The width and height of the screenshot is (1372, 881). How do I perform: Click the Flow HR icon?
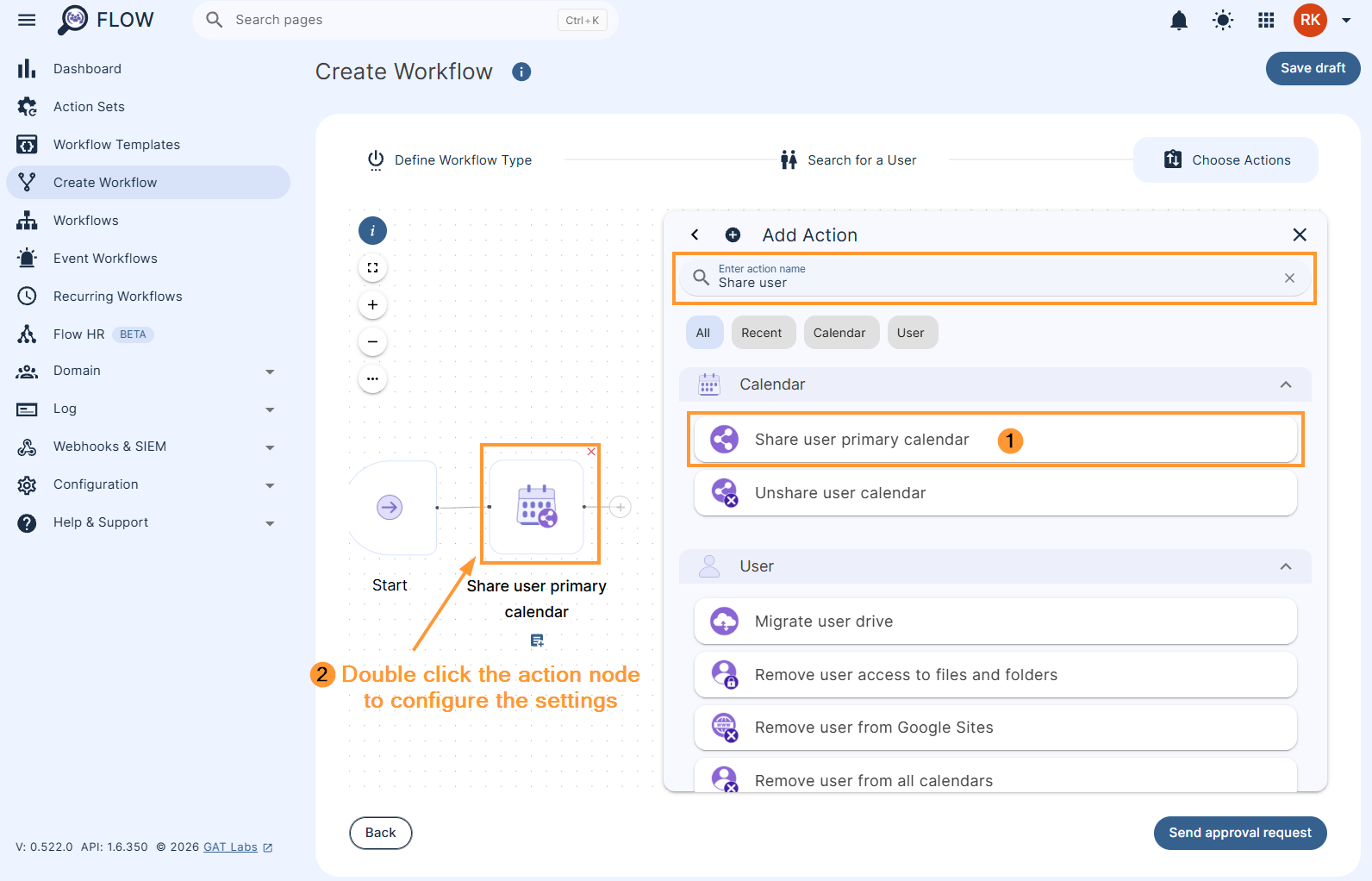27,334
